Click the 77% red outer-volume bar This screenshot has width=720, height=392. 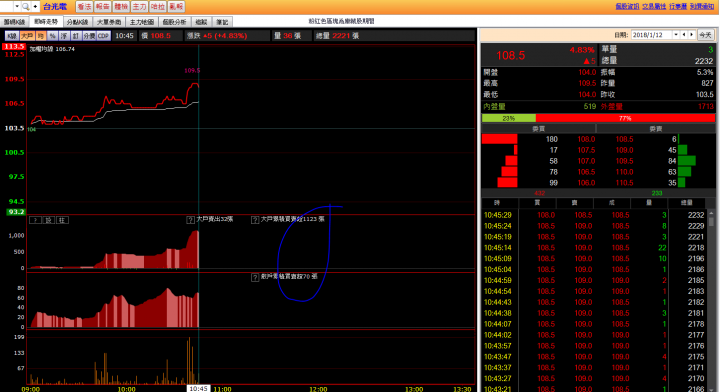pyautogui.click(x=625, y=118)
